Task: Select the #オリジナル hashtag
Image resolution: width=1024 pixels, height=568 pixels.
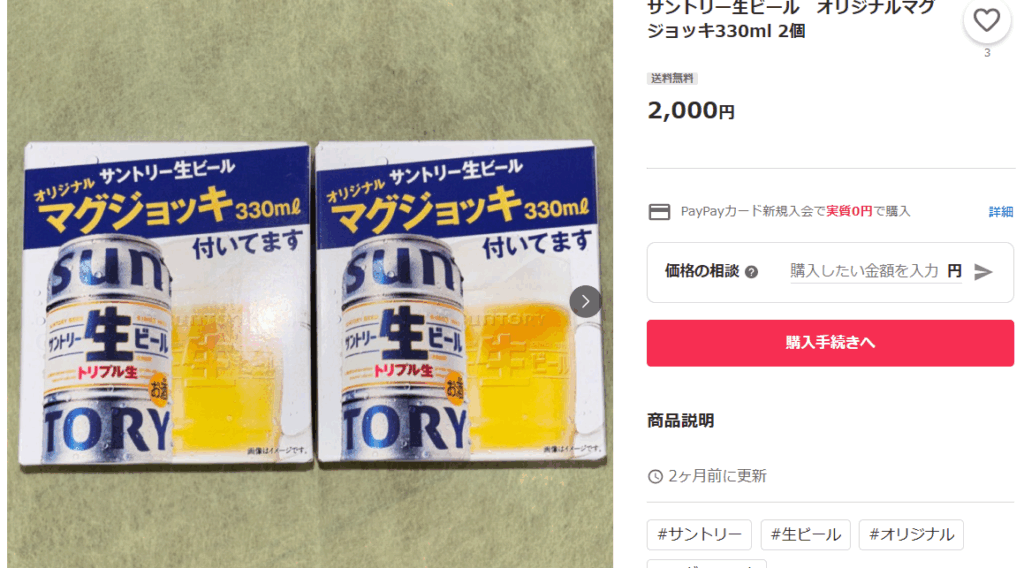Action: point(911,535)
